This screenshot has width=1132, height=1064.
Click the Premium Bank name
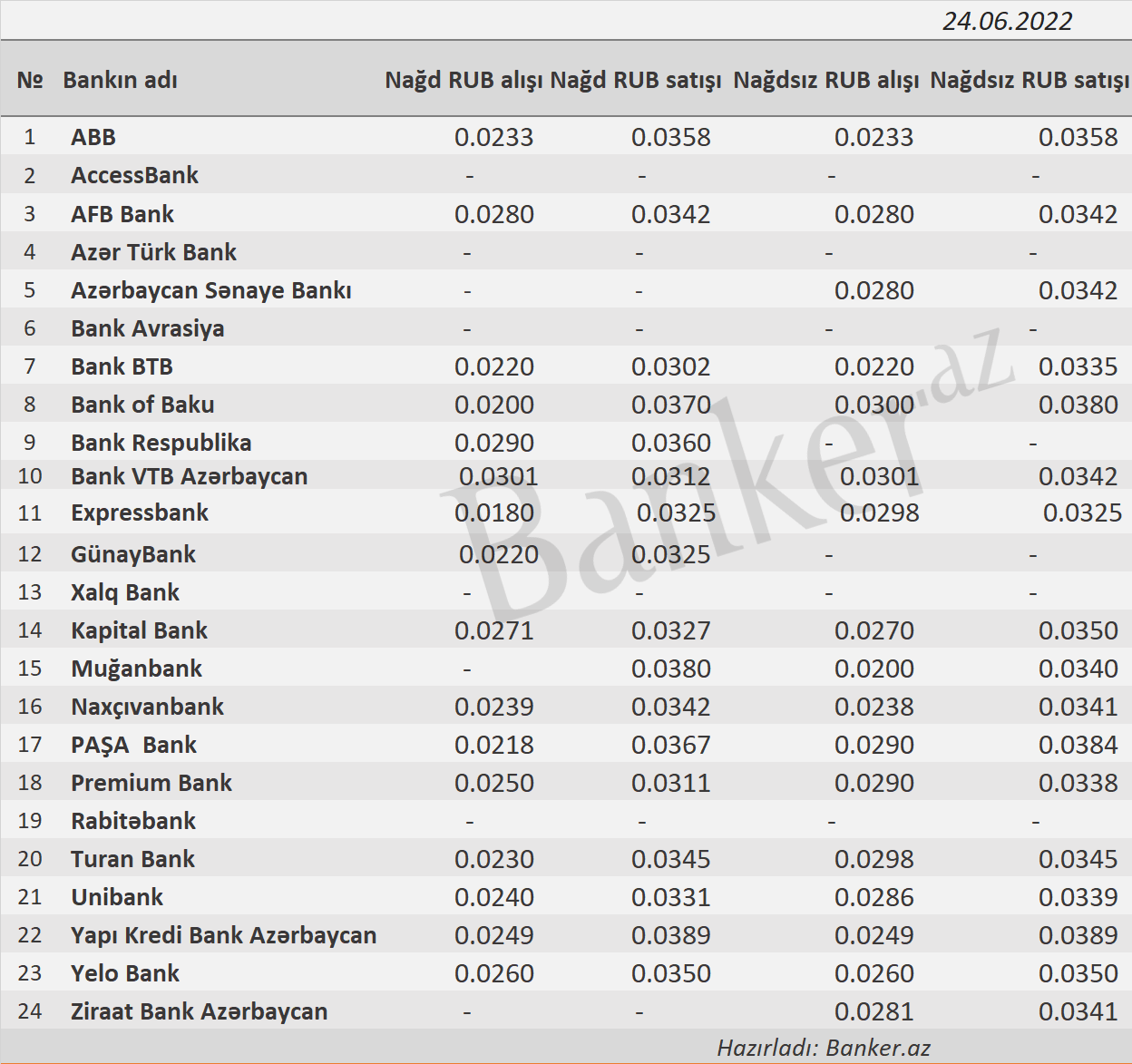(x=151, y=783)
